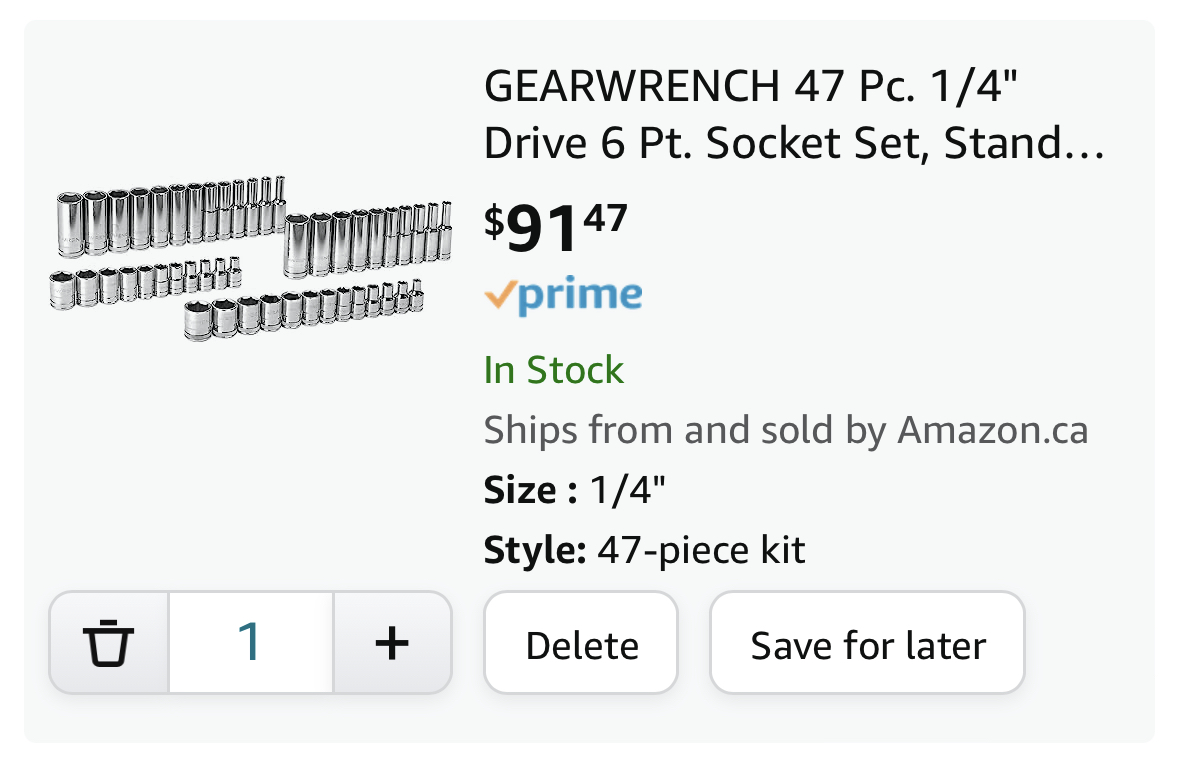Click the Amazon.ca seller name
Viewport: 1179px width, 764px height.
[992, 431]
